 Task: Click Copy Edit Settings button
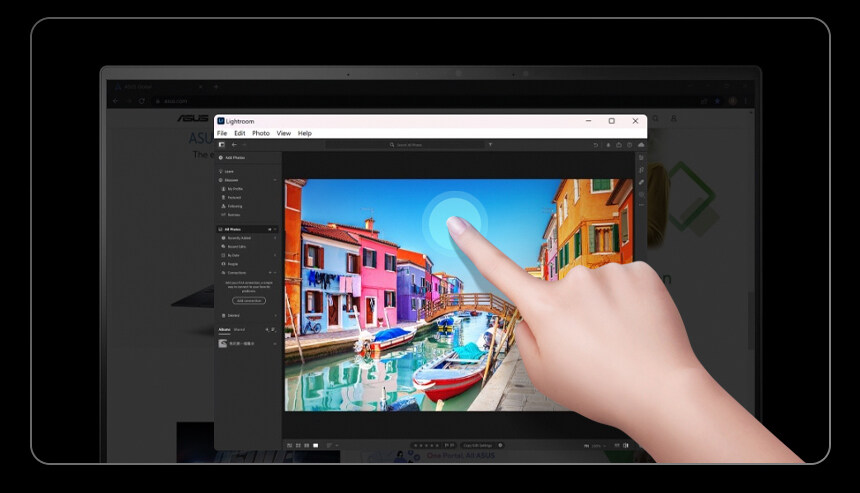click(x=478, y=445)
